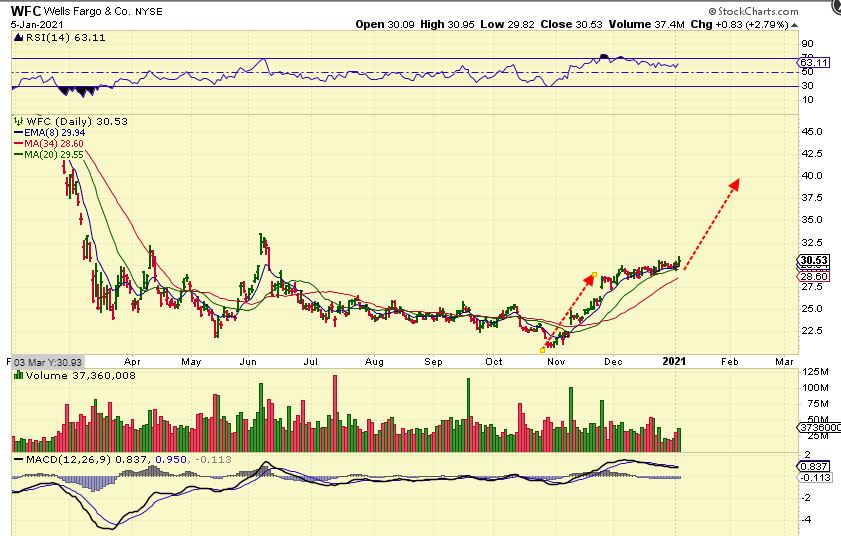Click the blue line swatch before EMA(8)
Image resolution: width=841 pixels, height=536 pixels.
(x=18, y=133)
